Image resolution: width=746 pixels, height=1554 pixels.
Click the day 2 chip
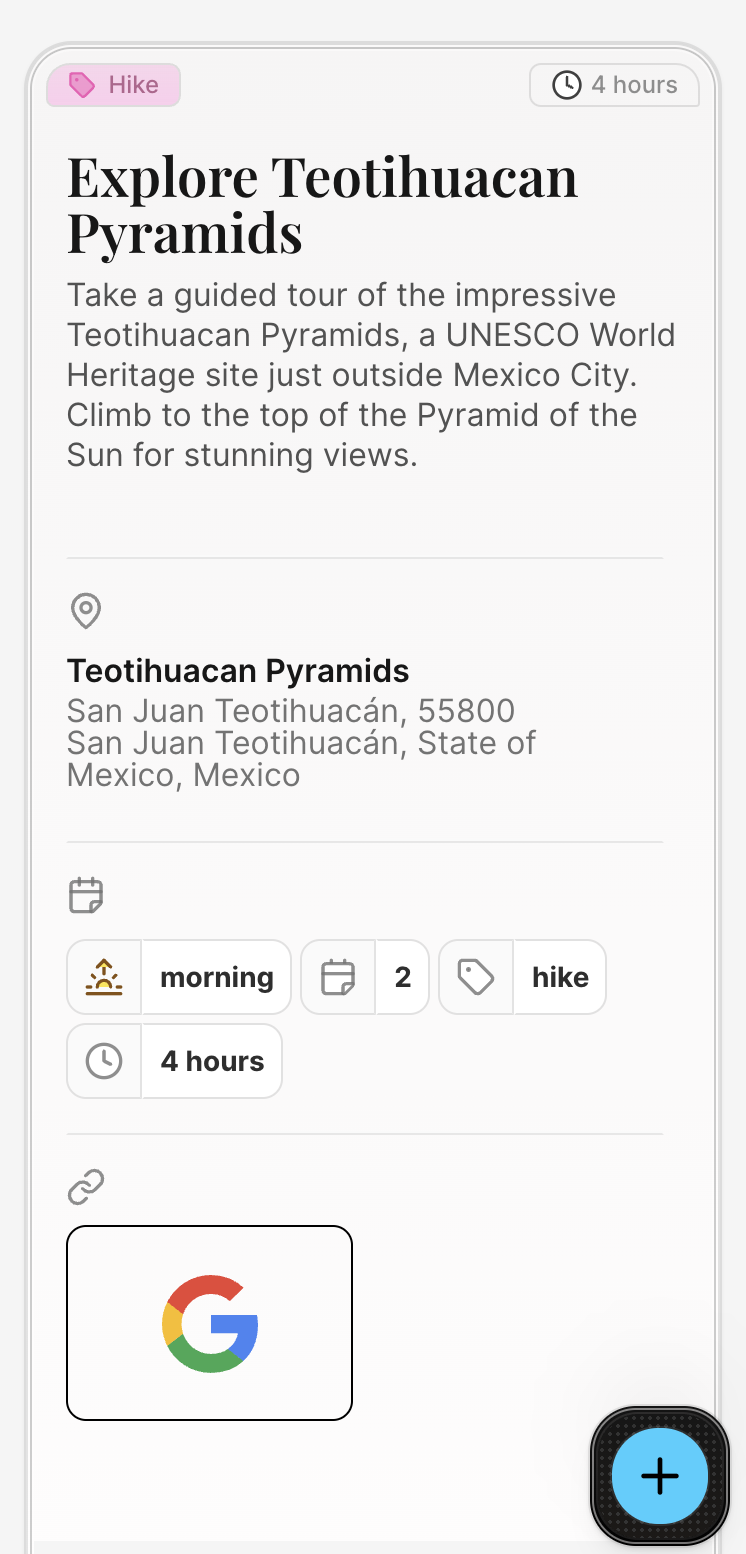(403, 977)
